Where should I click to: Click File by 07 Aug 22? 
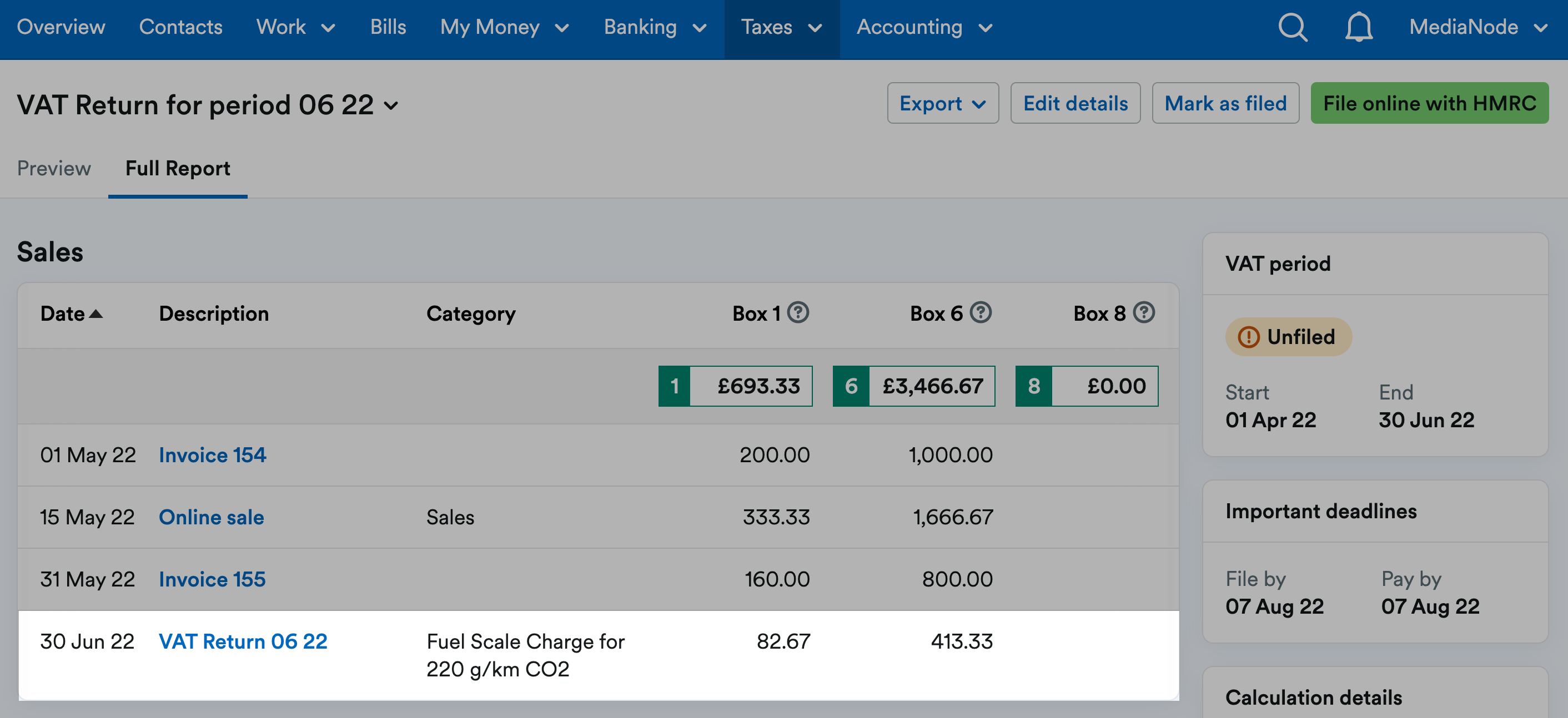point(1275,606)
